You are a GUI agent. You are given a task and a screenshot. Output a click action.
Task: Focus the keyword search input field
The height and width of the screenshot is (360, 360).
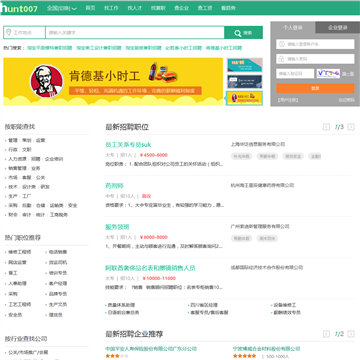point(135,33)
